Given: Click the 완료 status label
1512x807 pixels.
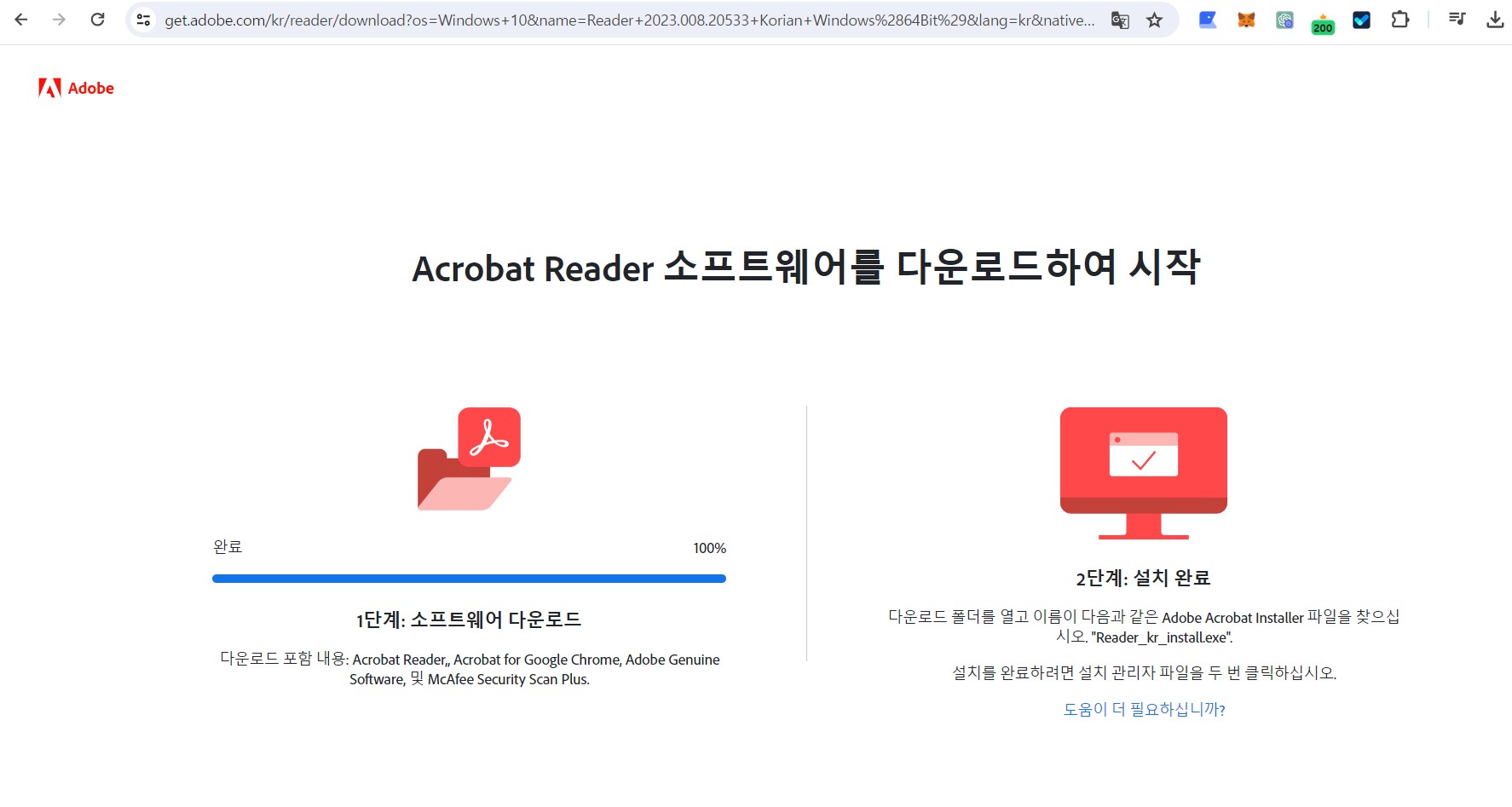Looking at the screenshot, I should (228, 547).
